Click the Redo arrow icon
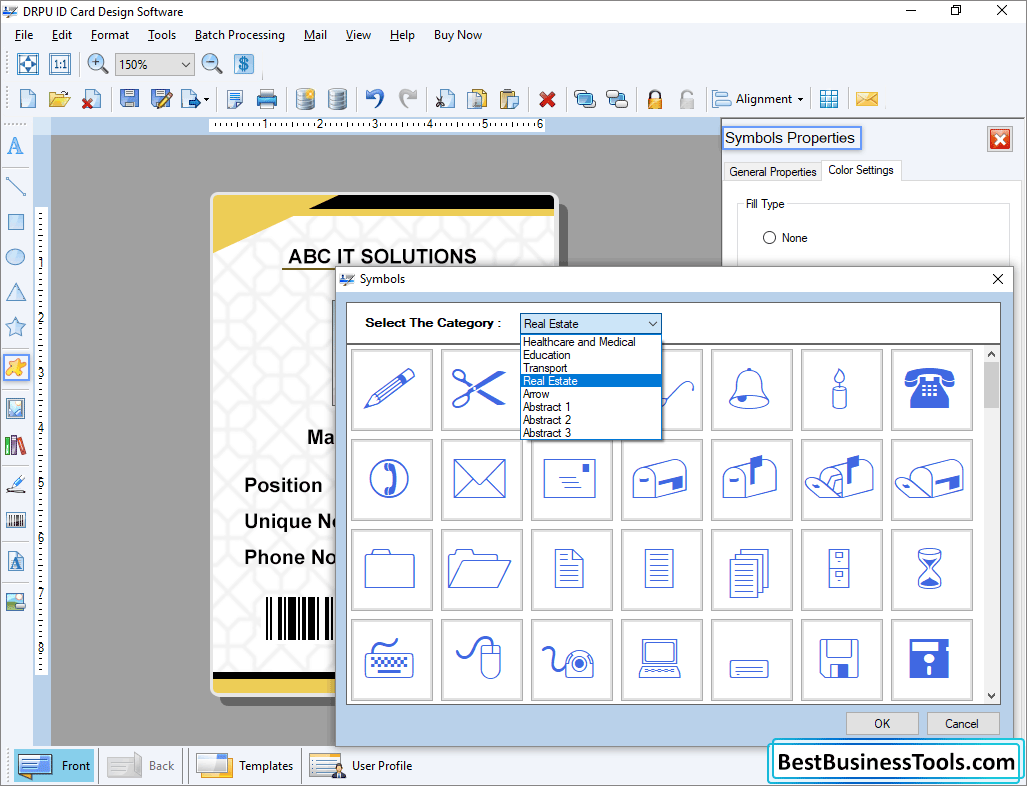Screen dimensions: 1027x786 click(x=408, y=99)
